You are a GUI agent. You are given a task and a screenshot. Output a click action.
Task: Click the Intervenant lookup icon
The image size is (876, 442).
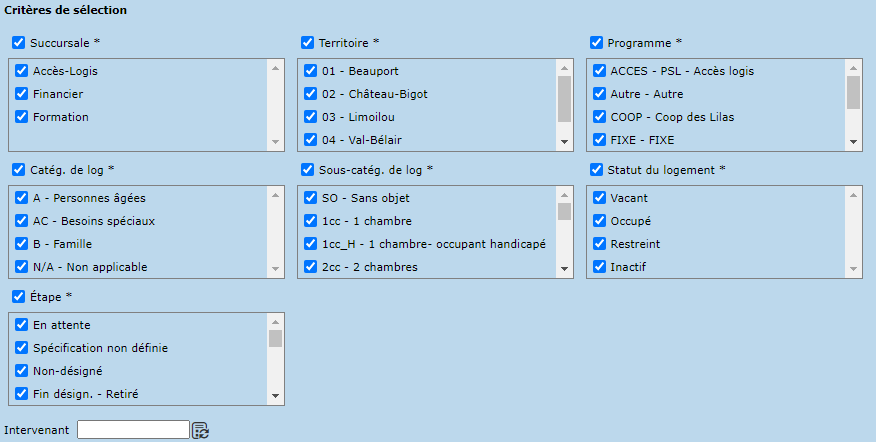click(x=201, y=430)
